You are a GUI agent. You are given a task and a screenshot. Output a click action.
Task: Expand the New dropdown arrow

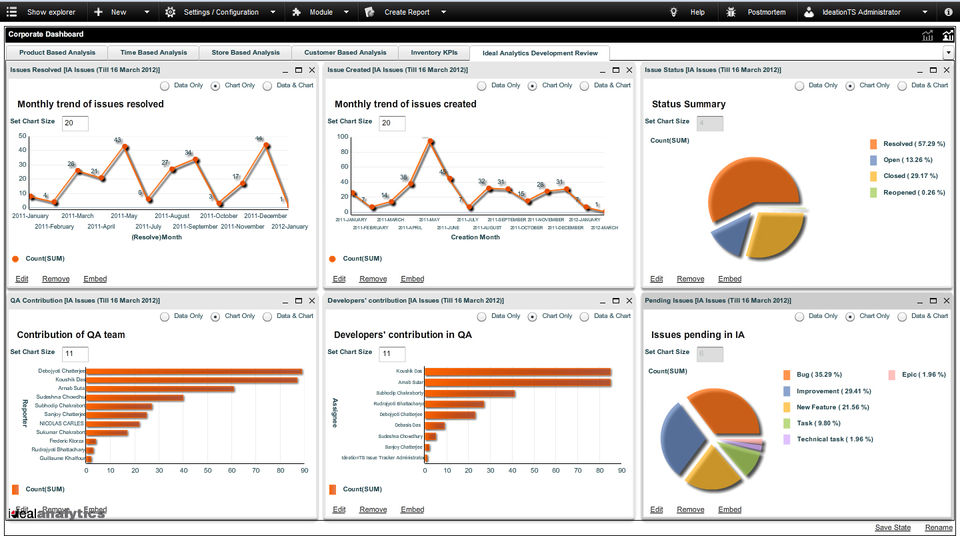[x=146, y=12]
